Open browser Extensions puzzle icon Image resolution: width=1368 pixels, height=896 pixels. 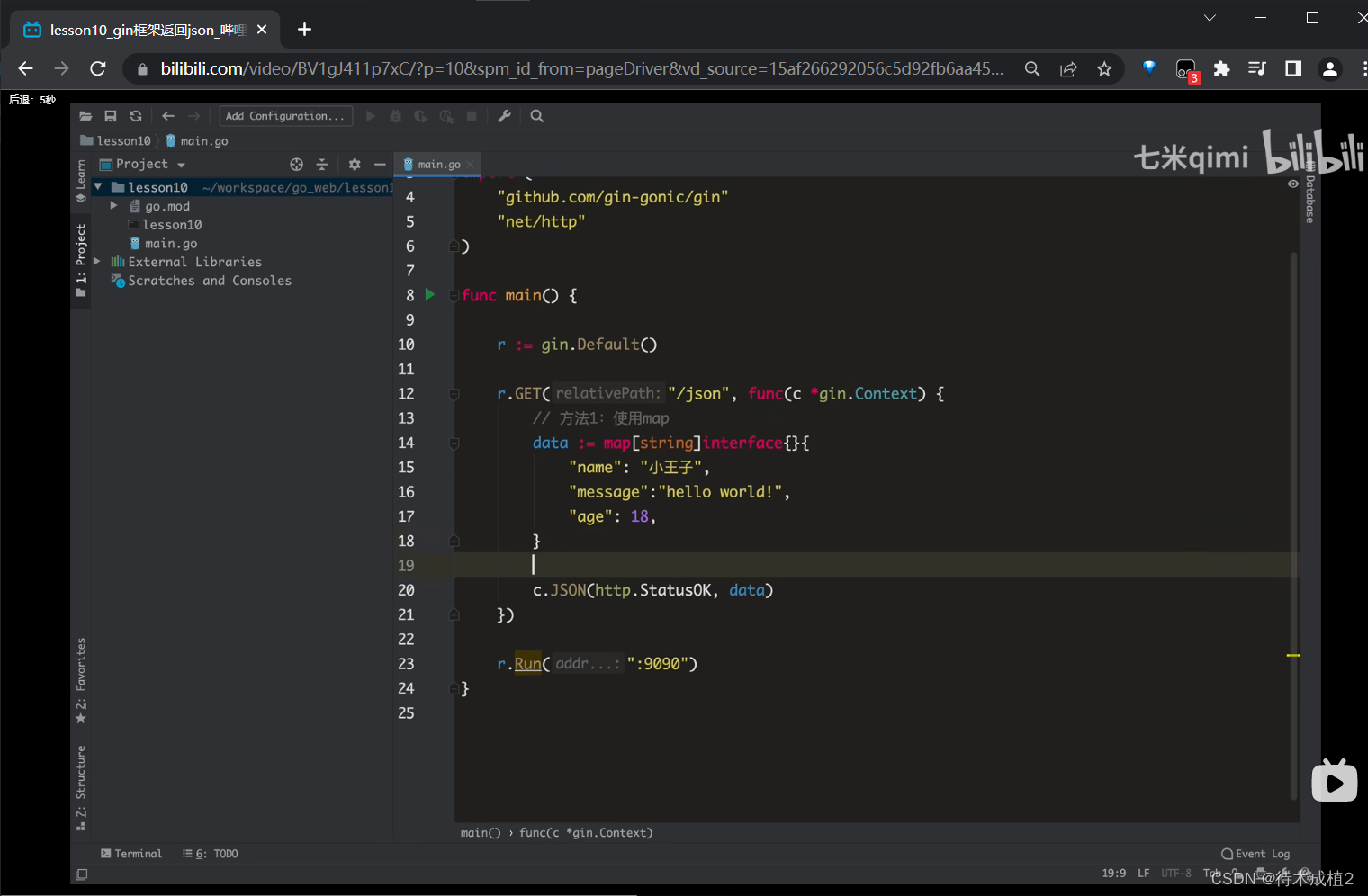coord(1221,68)
